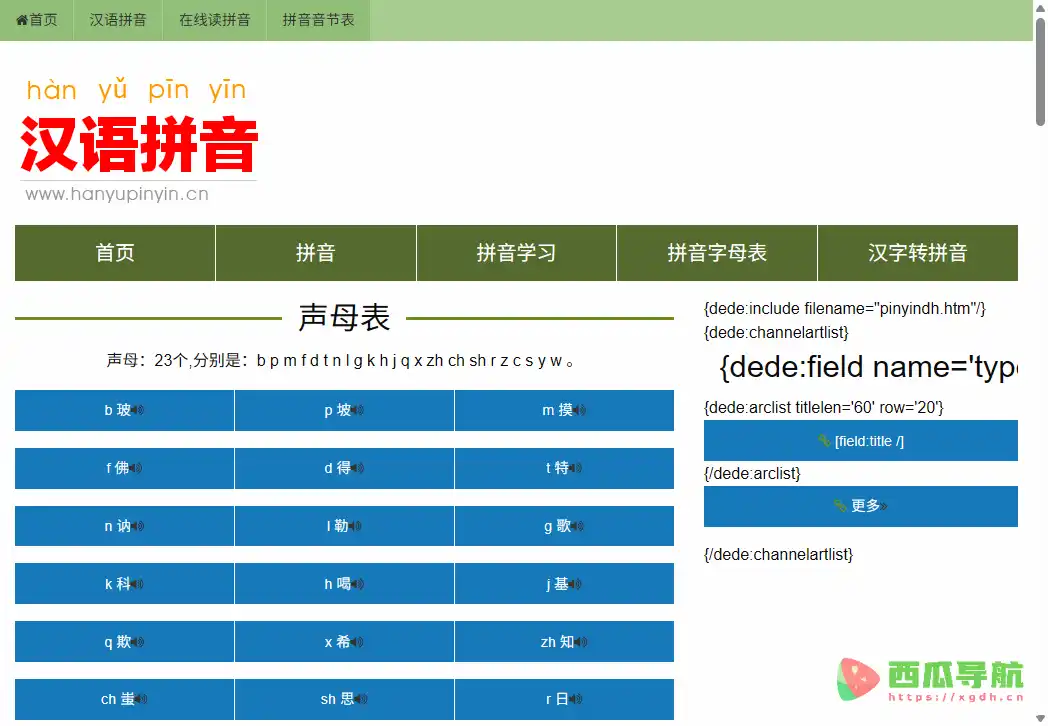Click the home icon in the top bar
Screen dimensions: 1048x726
[22, 20]
